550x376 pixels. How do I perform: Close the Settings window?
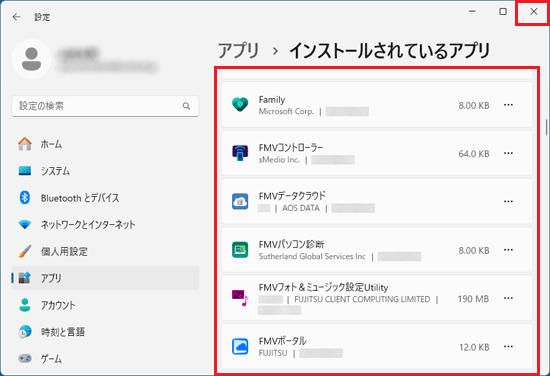[x=534, y=12]
